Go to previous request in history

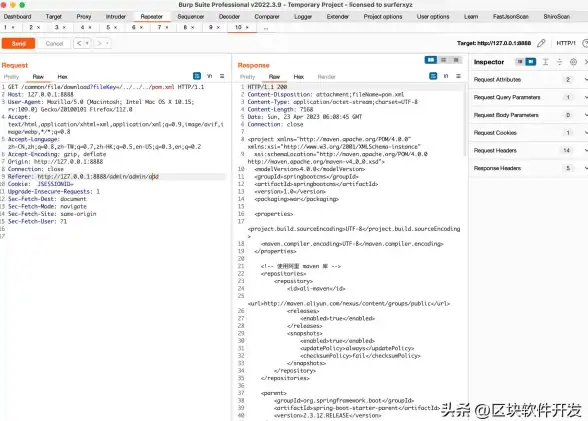click(x=79, y=43)
